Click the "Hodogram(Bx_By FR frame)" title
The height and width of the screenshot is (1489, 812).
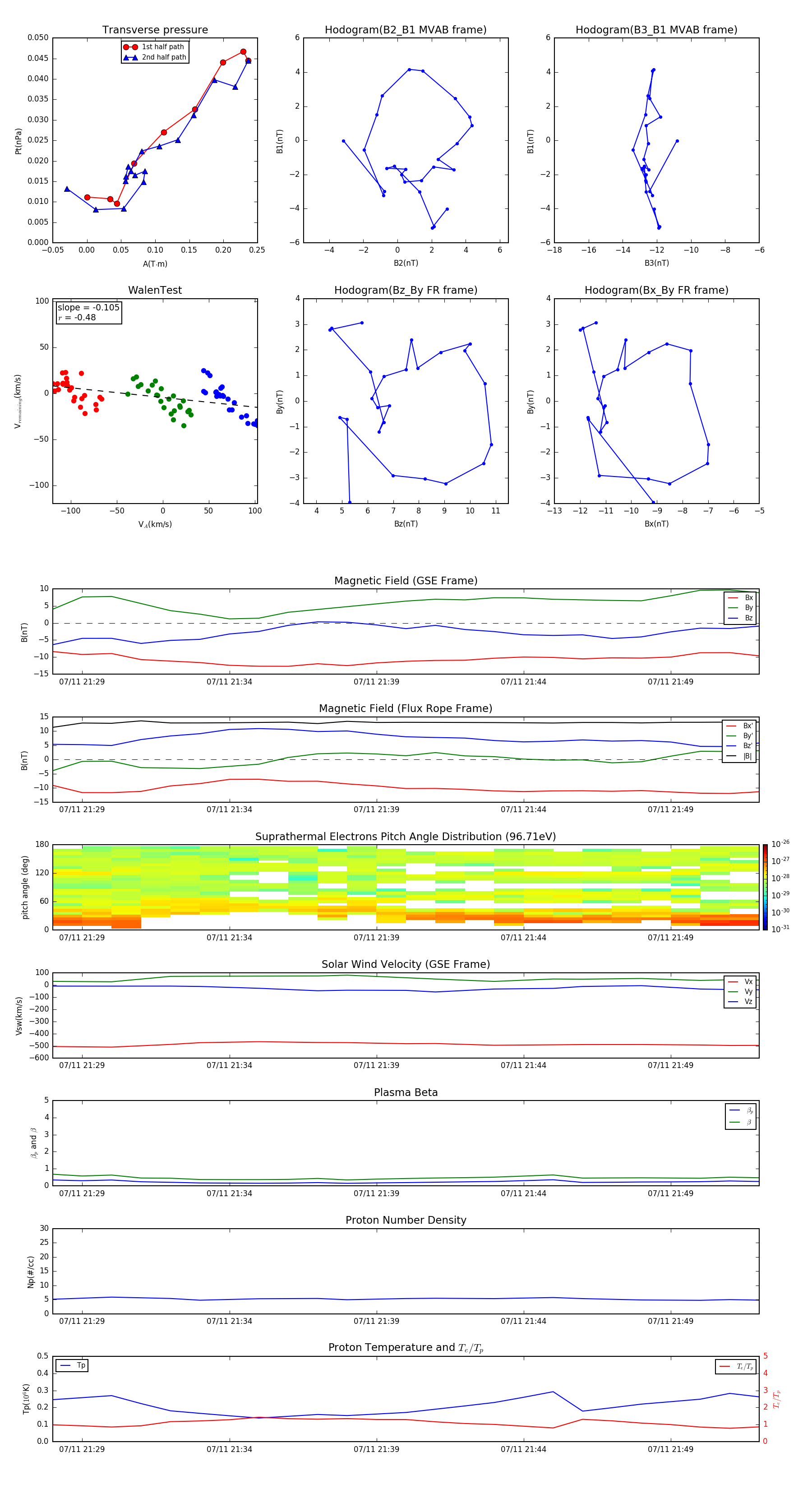click(x=656, y=290)
